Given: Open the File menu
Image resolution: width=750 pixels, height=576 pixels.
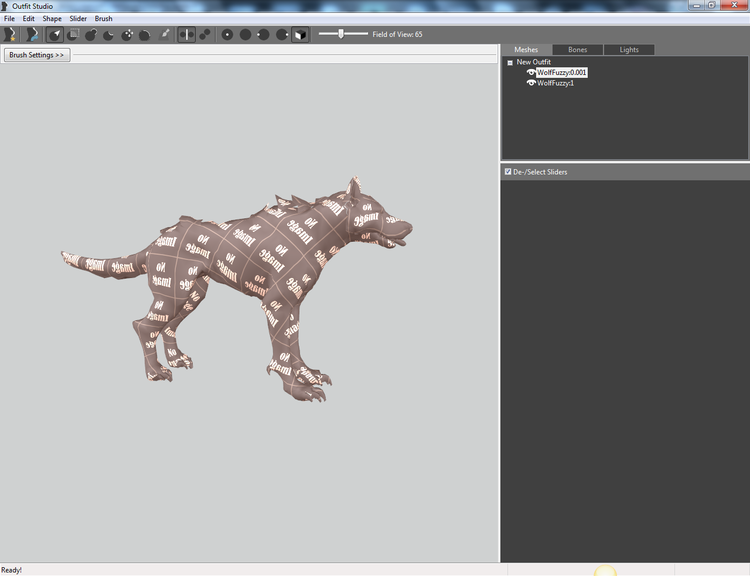Looking at the screenshot, I should [9, 19].
